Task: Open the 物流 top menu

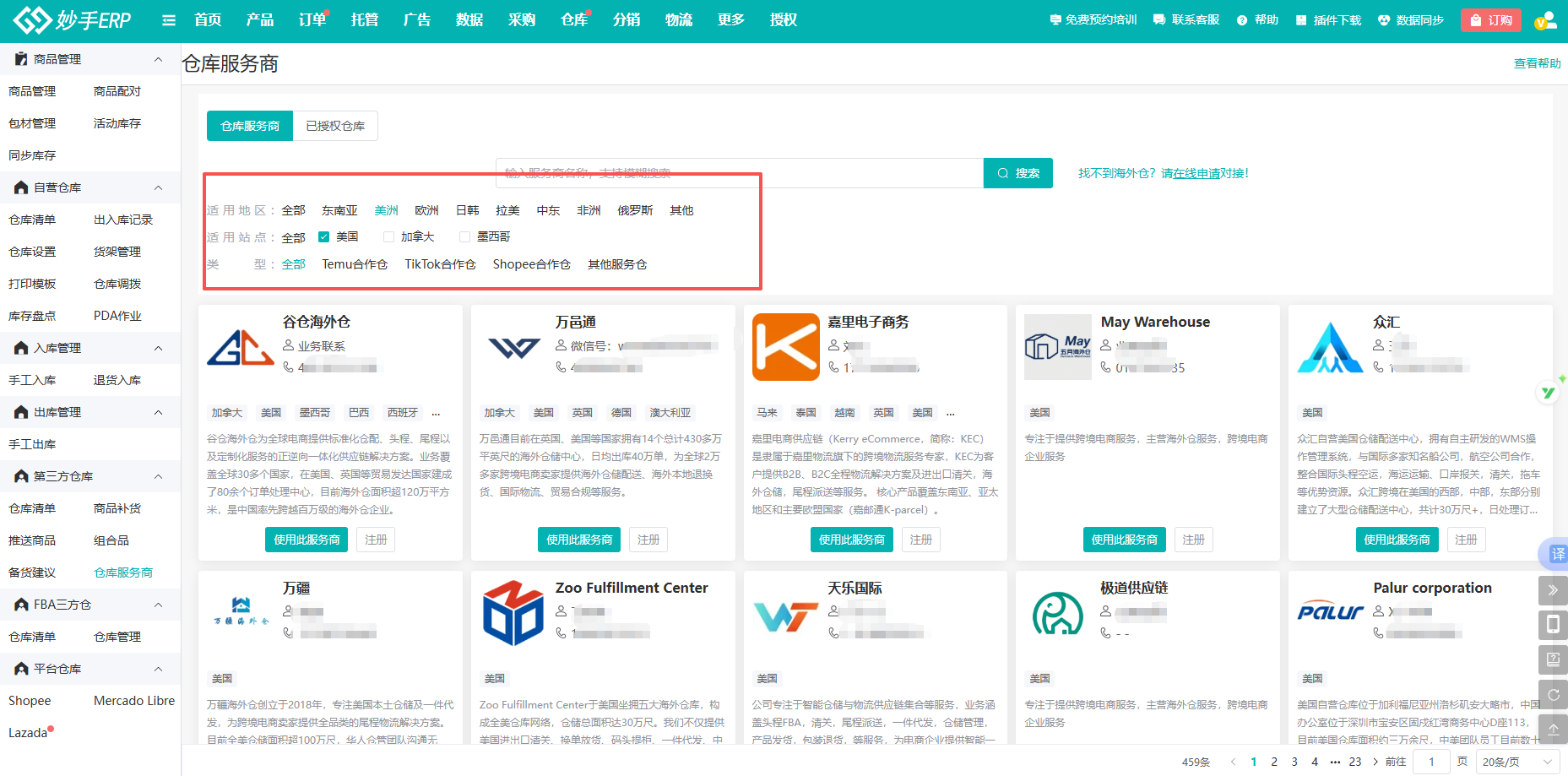Action: (678, 20)
